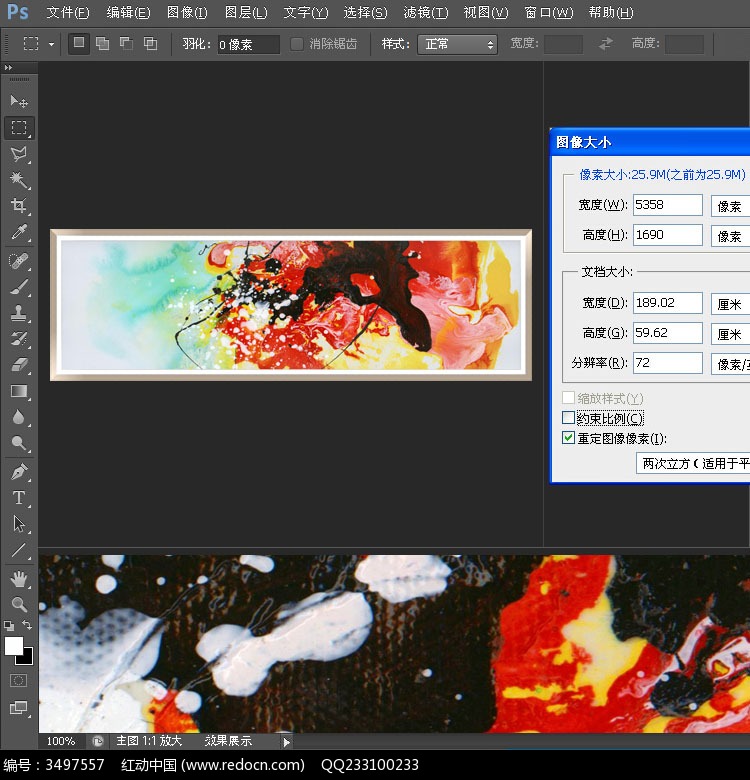
Task: Open the 帮助(H) menu
Action: coord(611,12)
